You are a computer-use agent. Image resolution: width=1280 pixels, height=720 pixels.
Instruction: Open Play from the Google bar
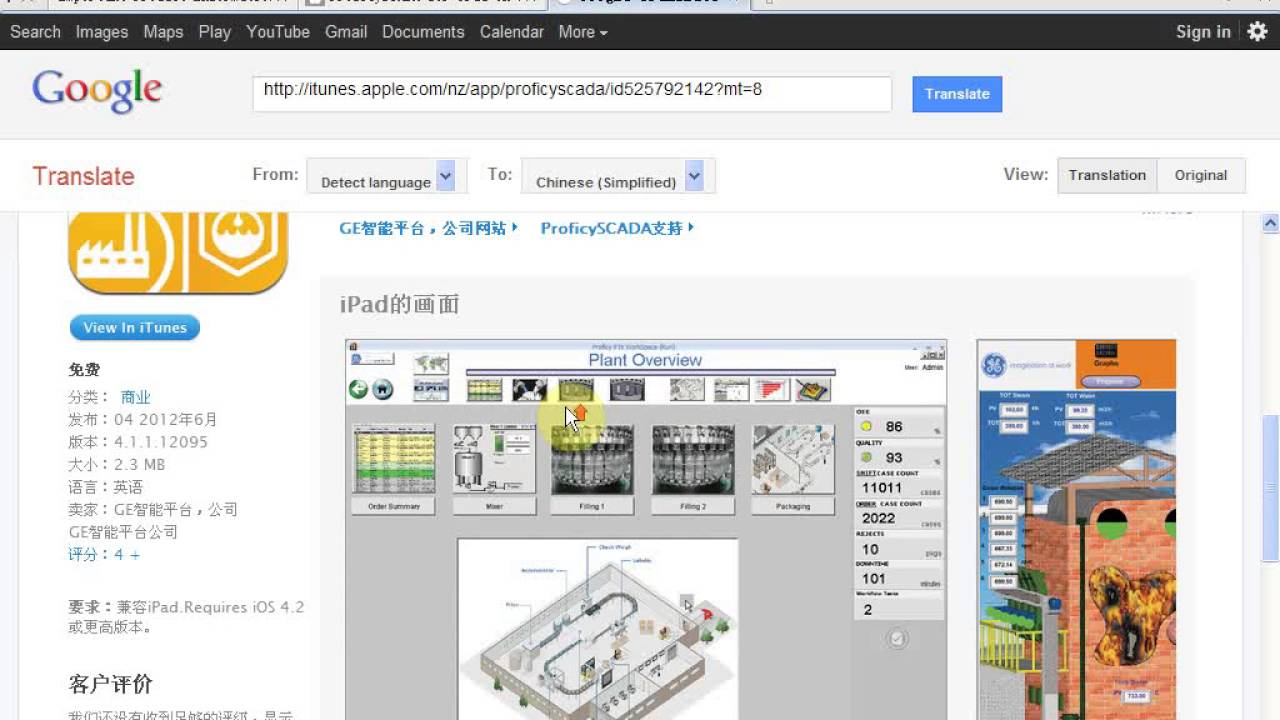(x=214, y=32)
